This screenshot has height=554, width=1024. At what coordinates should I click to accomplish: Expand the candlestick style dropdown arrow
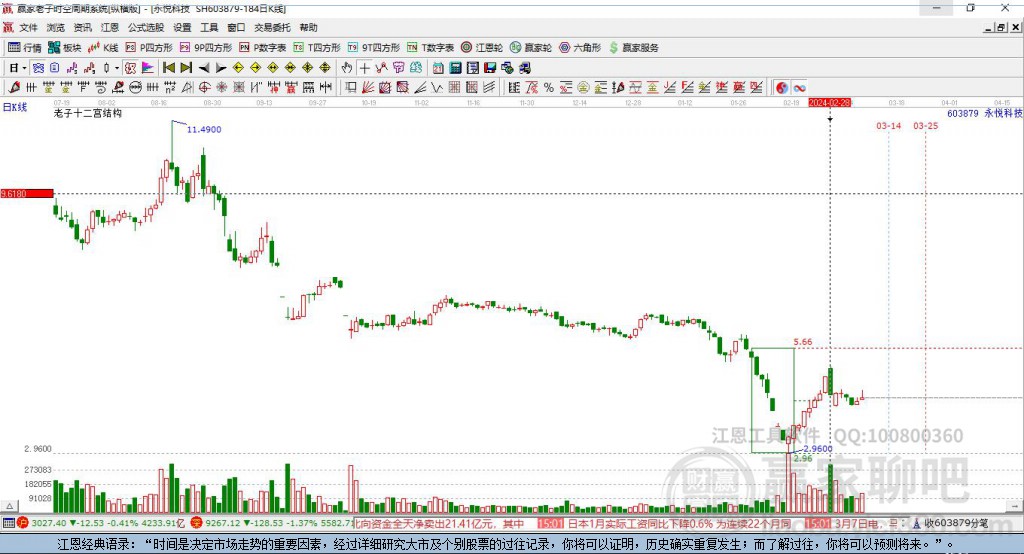coord(117,68)
